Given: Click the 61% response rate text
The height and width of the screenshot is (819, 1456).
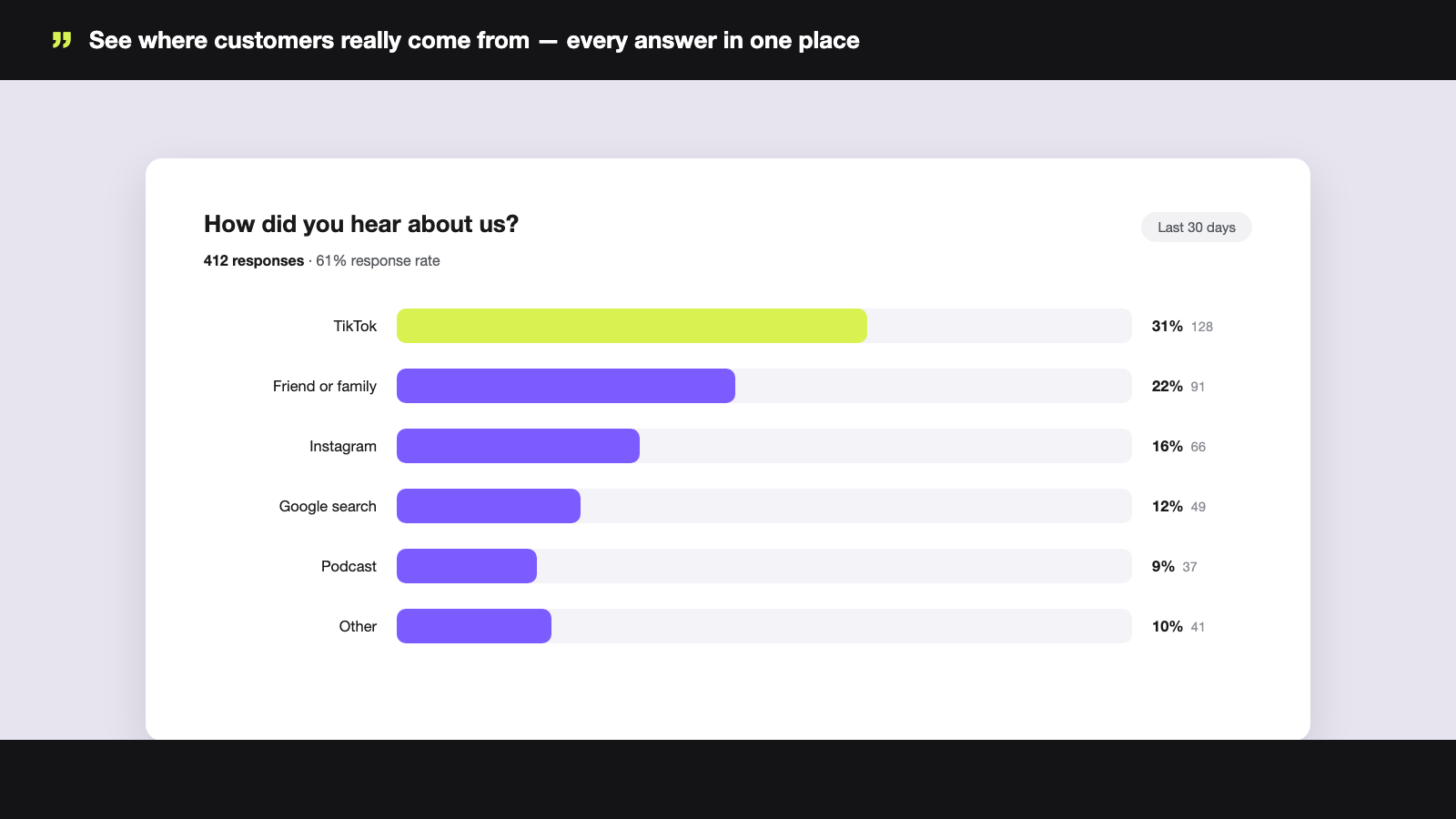Looking at the screenshot, I should point(378,260).
